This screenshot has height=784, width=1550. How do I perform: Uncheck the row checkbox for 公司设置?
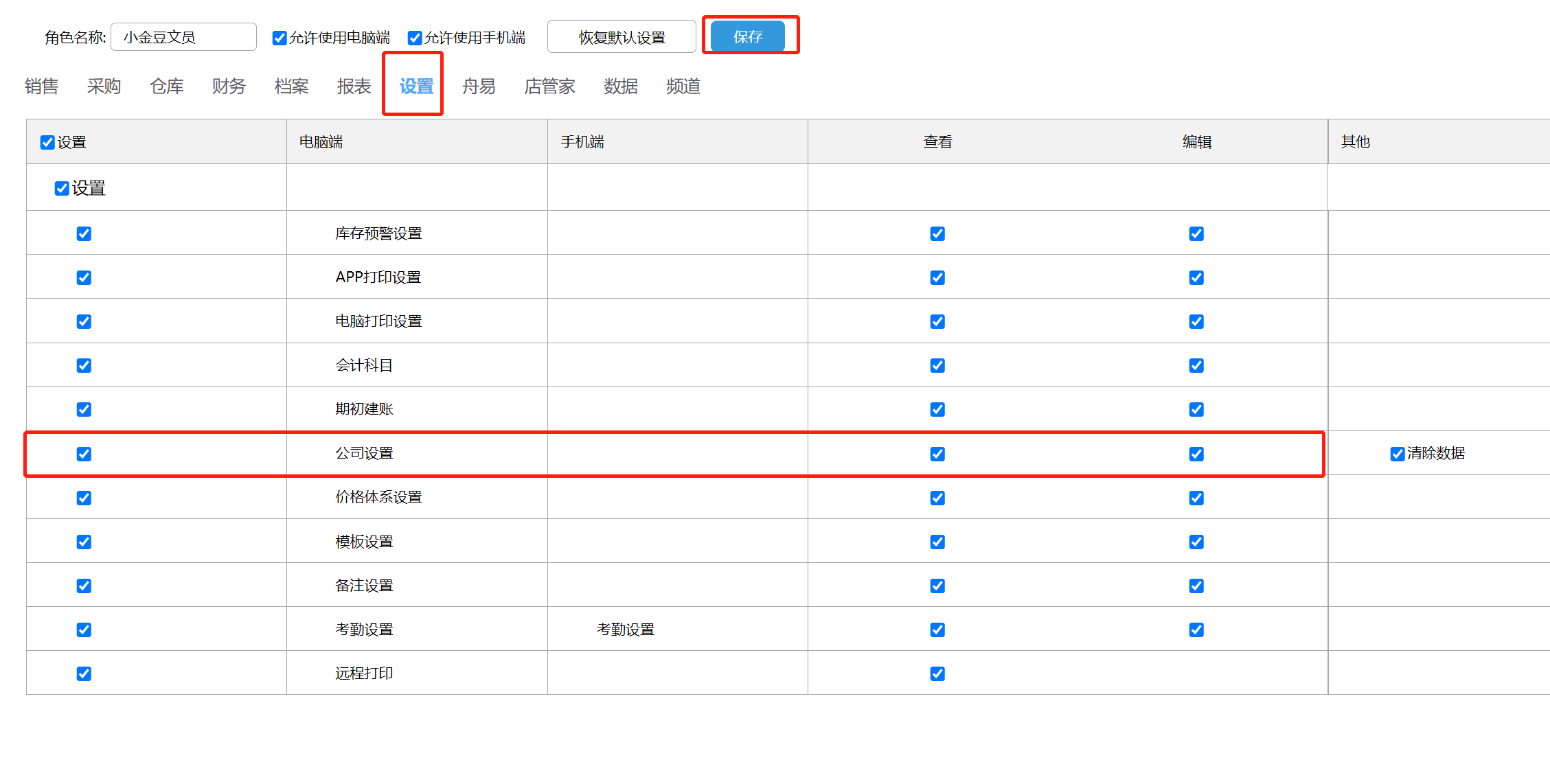(84, 454)
